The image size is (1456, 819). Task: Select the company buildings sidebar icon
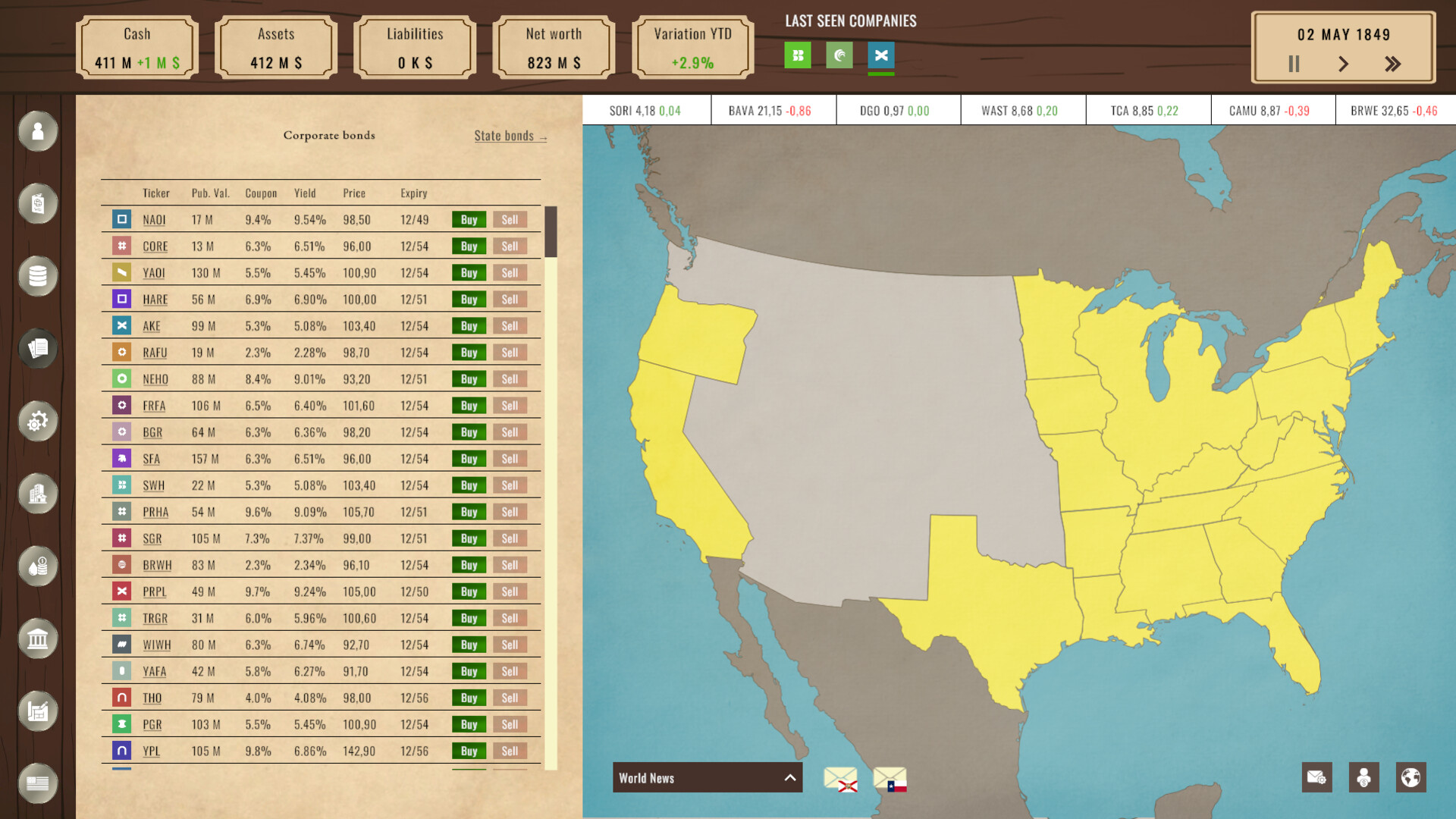(37, 494)
